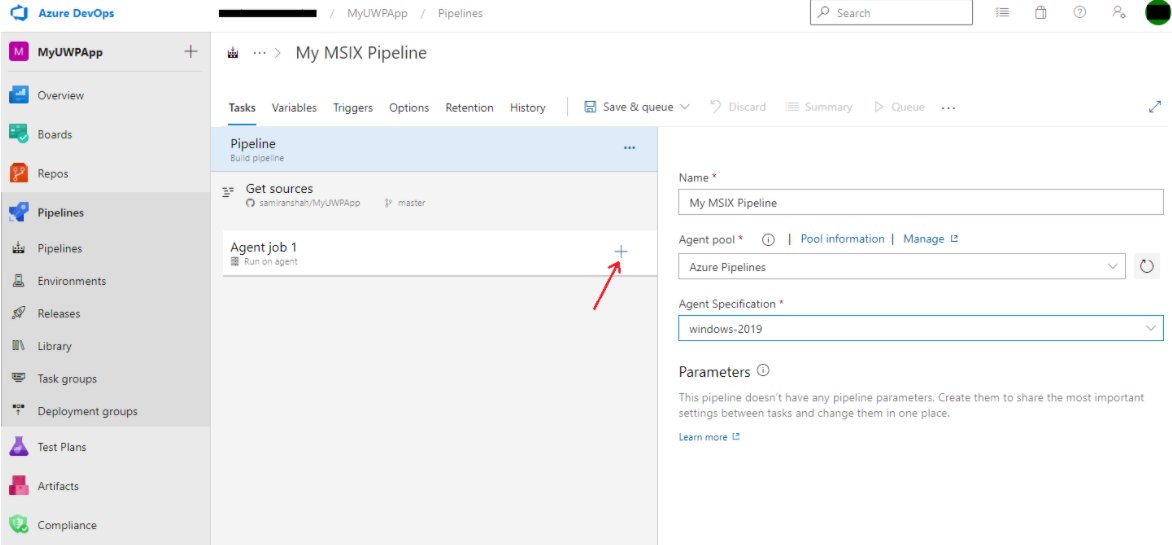Click the Discard button

738,107
